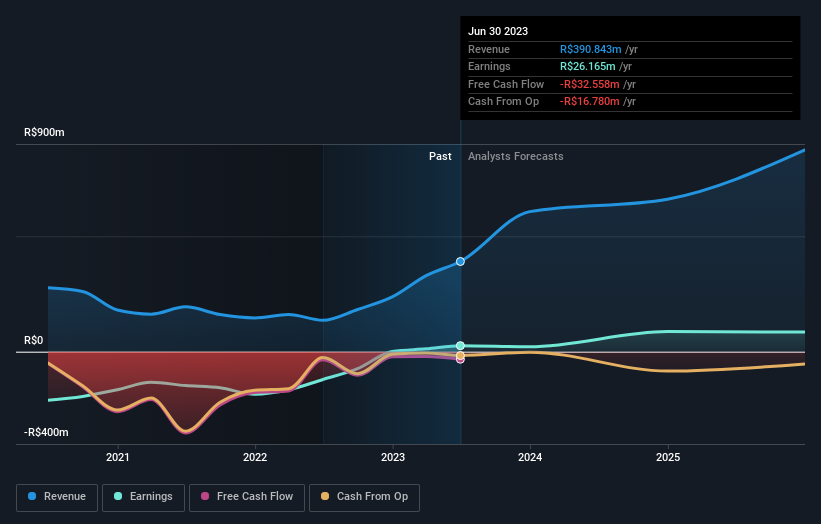
Task: Click the Revenue row label in tooltip
Action: point(489,49)
